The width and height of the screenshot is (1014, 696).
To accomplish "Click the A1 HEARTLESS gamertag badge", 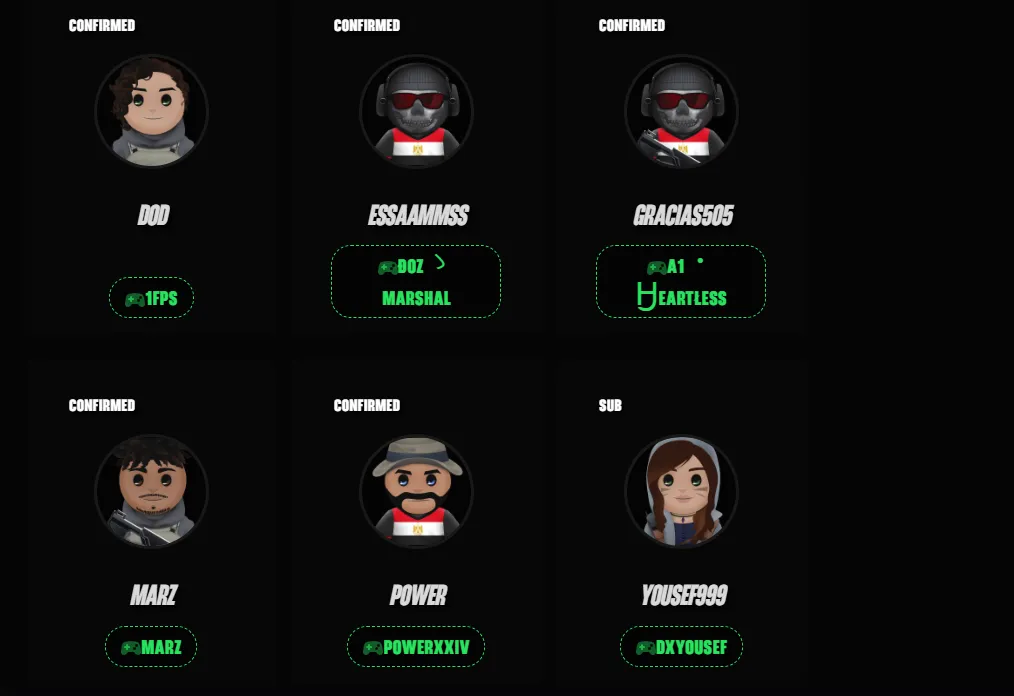I will point(681,281).
